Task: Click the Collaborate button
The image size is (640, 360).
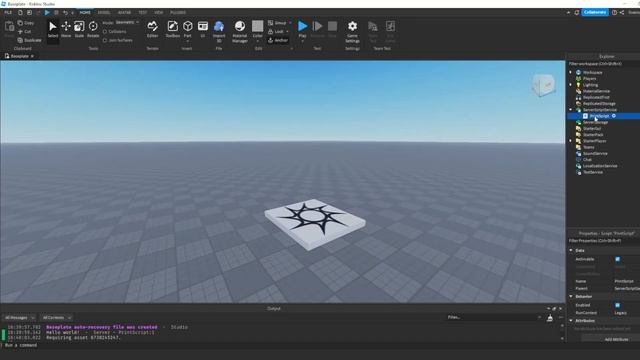Action: (595, 12)
